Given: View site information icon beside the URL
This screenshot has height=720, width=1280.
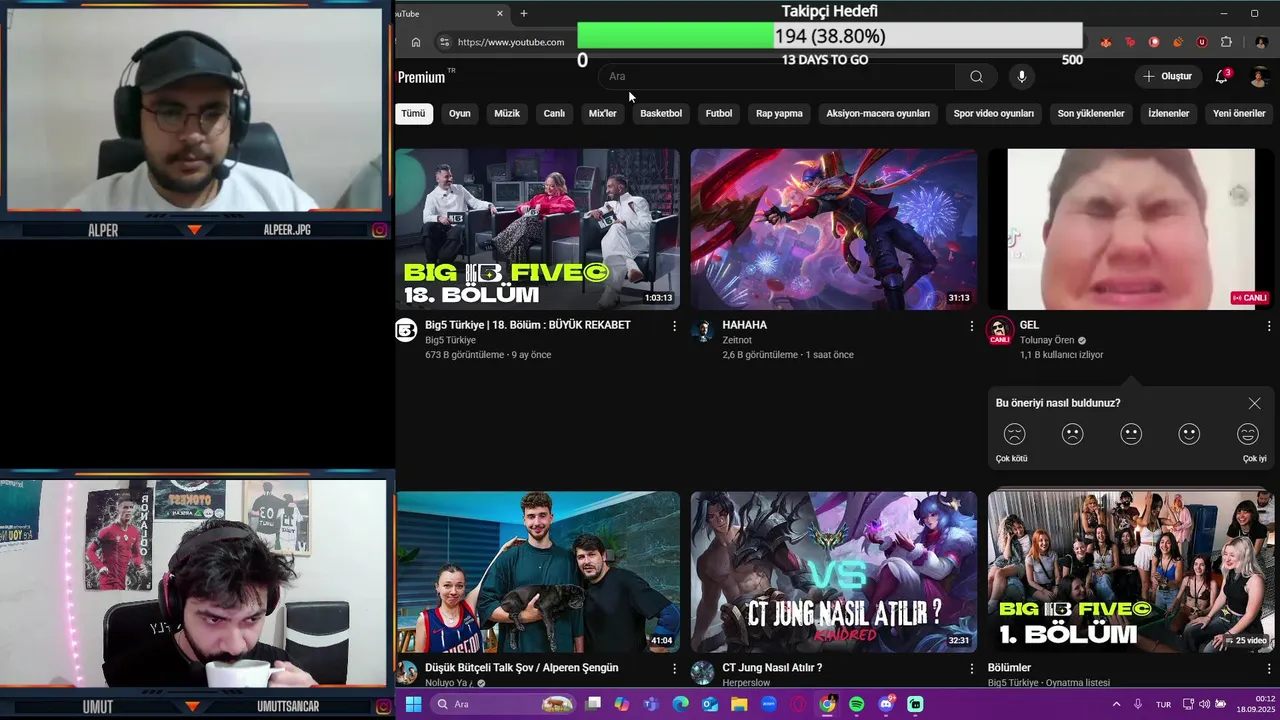Looking at the screenshot, I should 445,42.
